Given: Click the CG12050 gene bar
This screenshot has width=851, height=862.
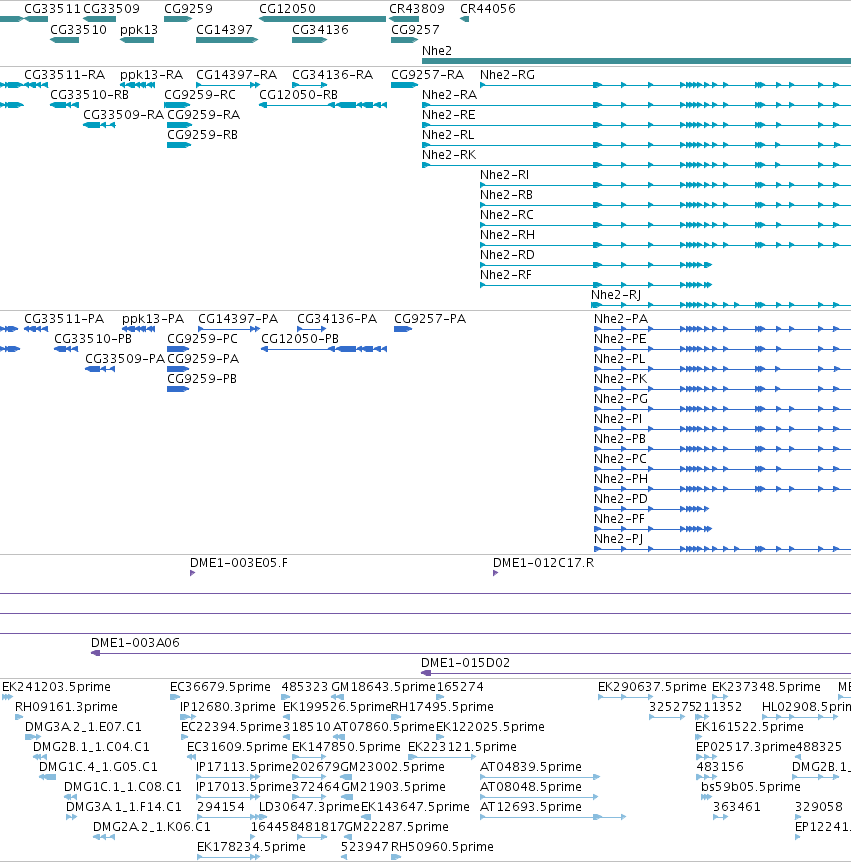Looking at the screenshot, I should click(323, 19).
